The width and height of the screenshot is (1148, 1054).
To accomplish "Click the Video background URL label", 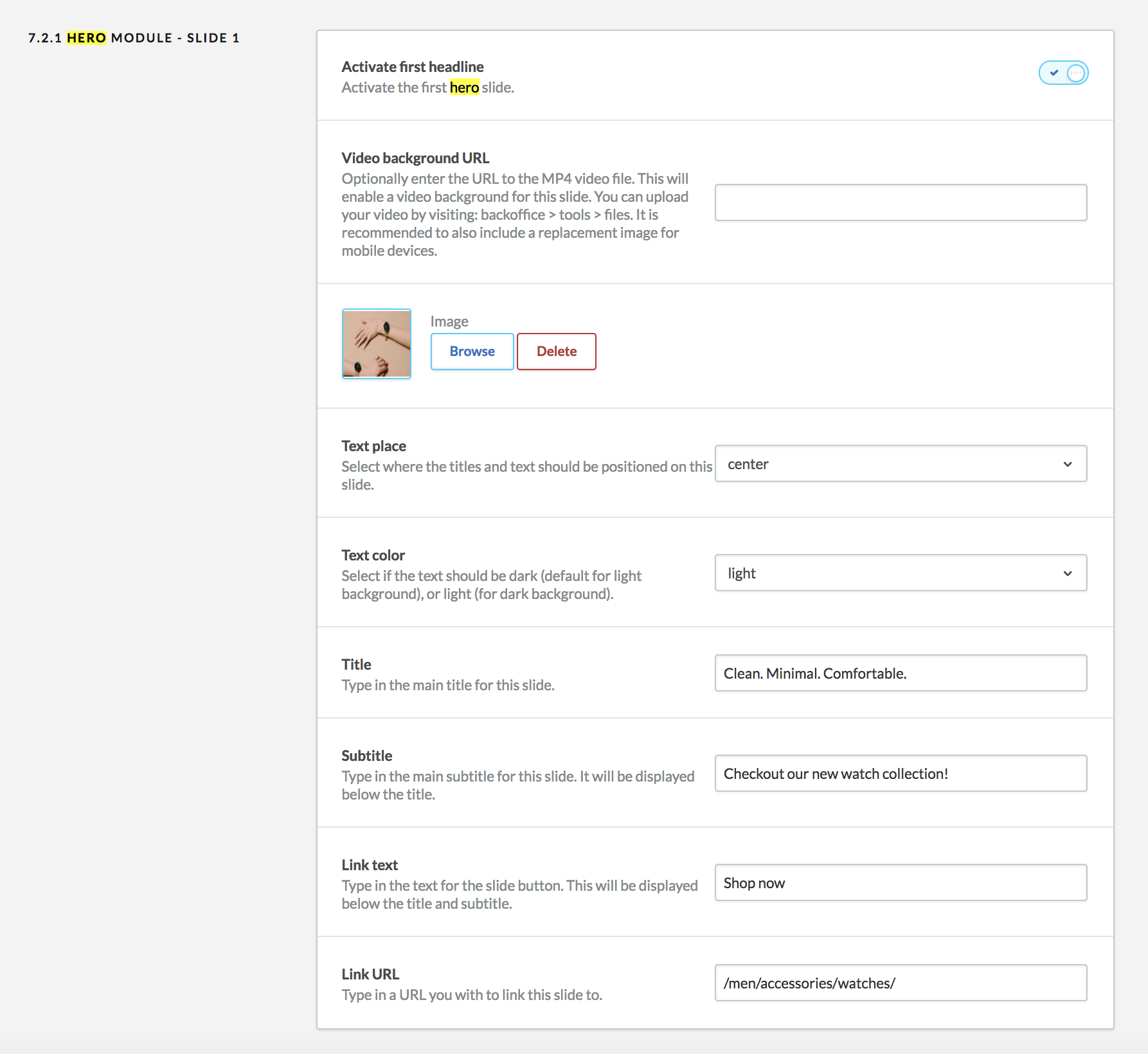I will pyautogui.click(x=415, y=158).
